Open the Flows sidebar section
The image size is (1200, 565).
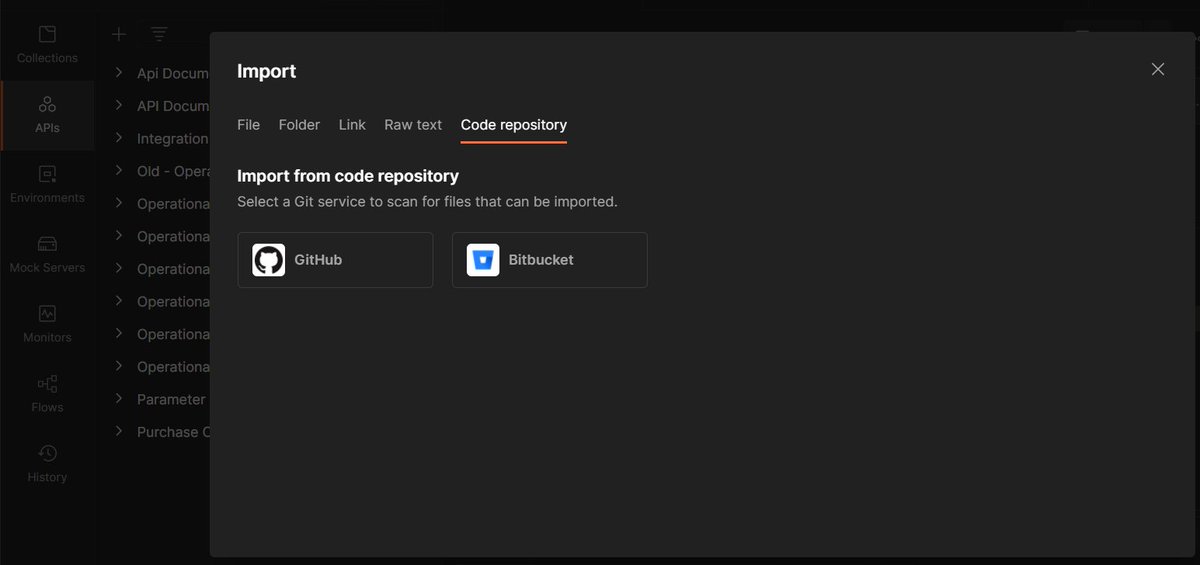coord(47,395)
